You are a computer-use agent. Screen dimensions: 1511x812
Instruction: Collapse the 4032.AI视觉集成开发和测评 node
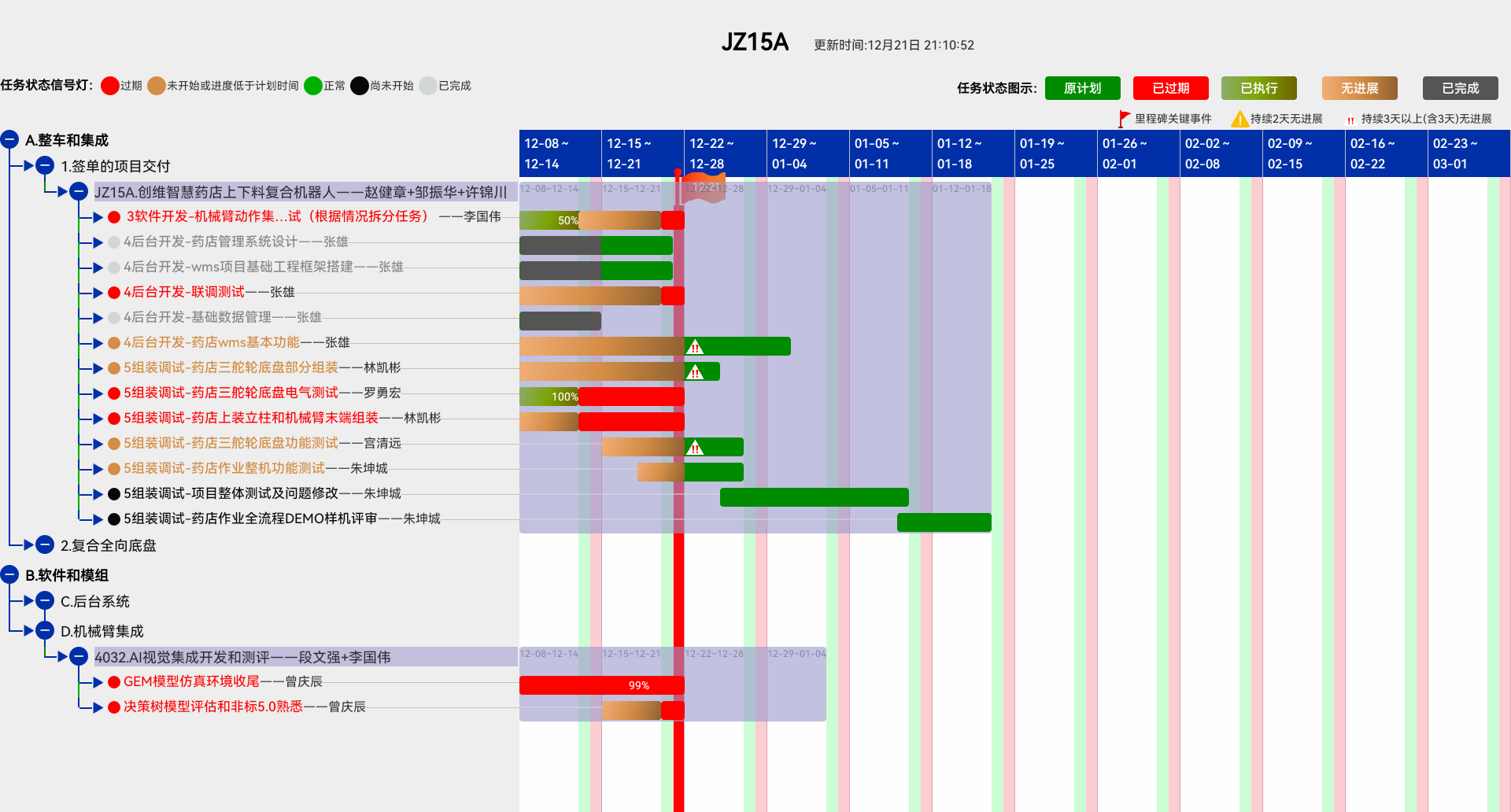point(79,657)
